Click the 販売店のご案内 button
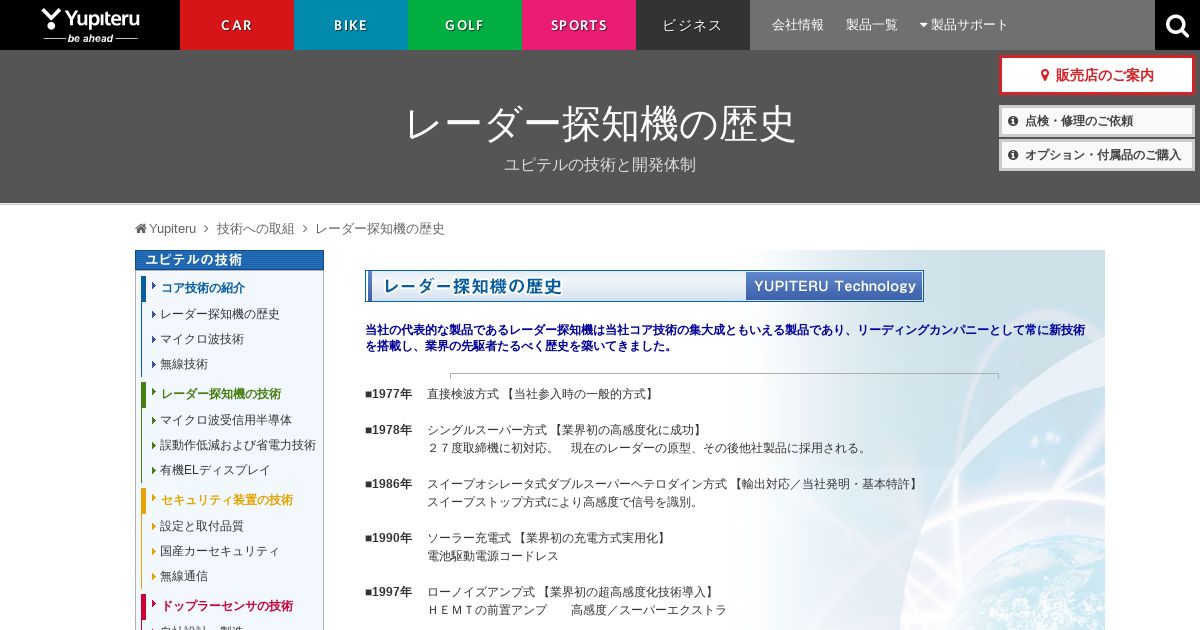1200x630 pixels. point(1097,75)
